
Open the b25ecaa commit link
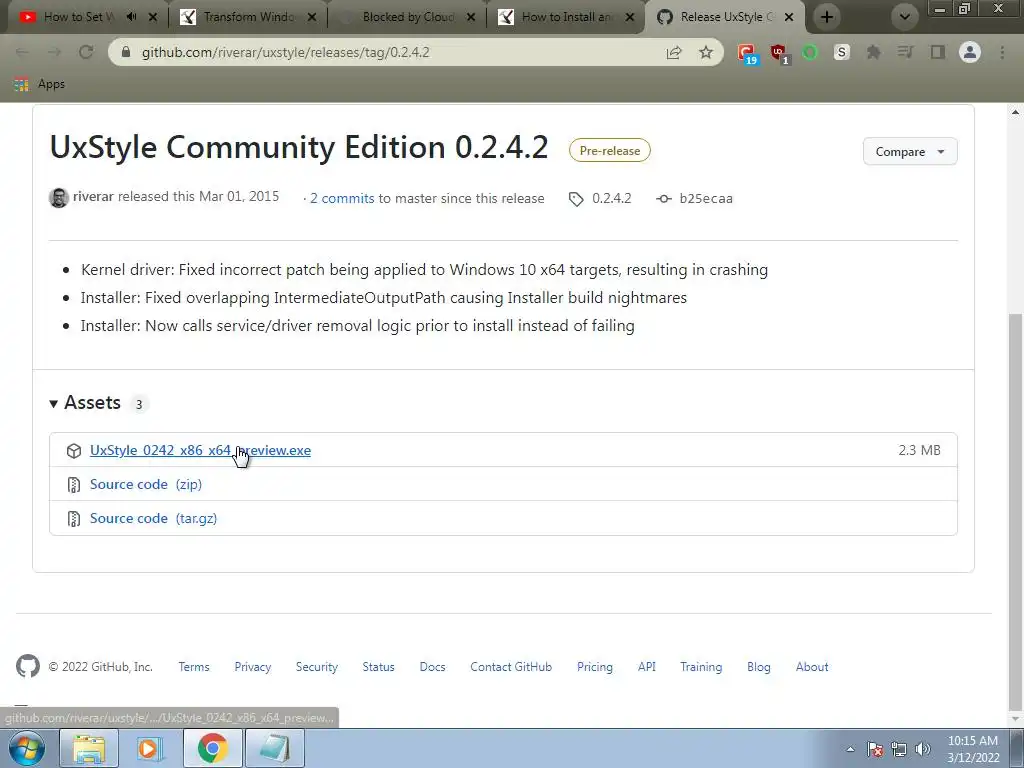pyautogui.click(x=695, y=198)
